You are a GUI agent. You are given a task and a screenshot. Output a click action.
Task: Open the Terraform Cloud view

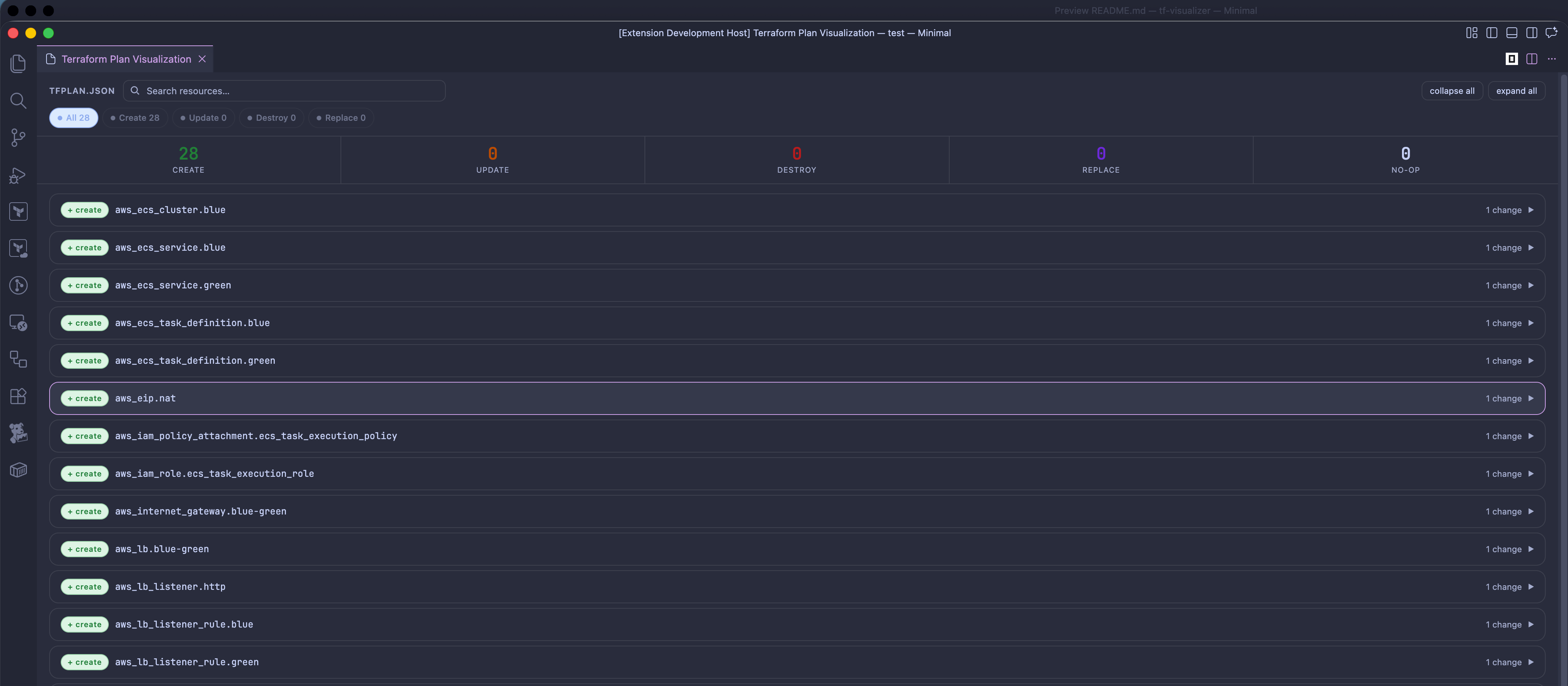18,248
